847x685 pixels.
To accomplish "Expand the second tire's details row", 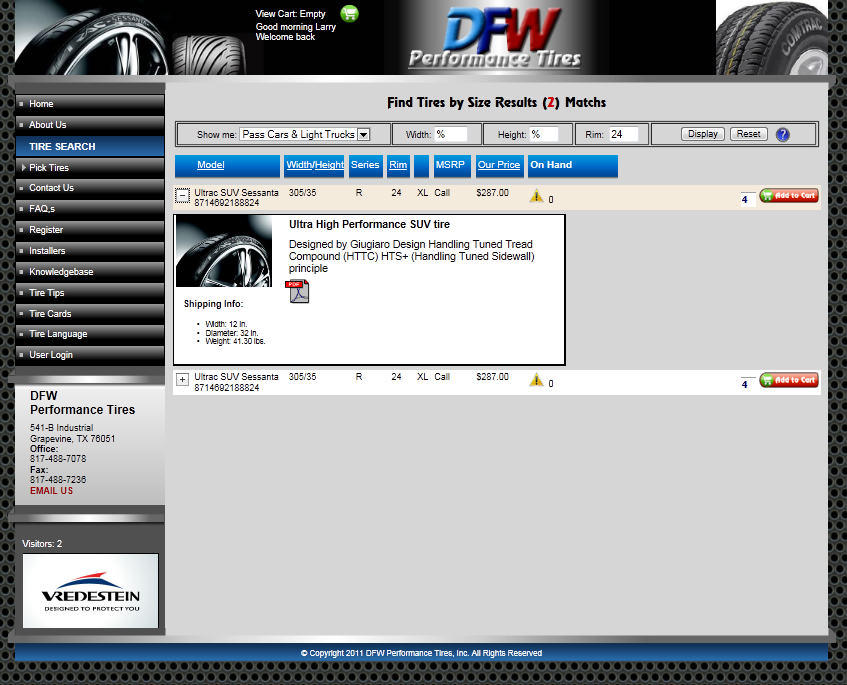I will 182,380.
